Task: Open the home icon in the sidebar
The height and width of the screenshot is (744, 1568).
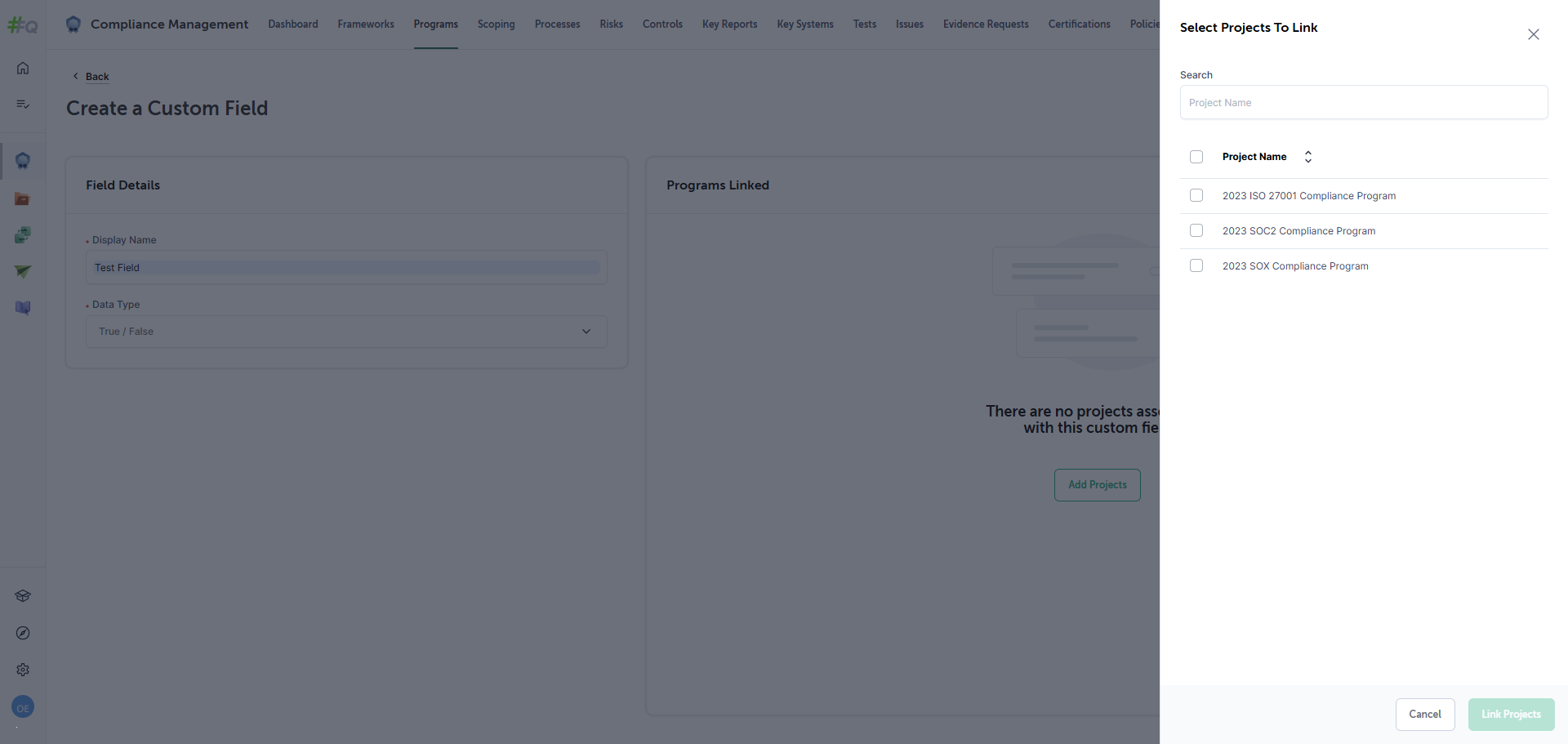Action: 23,68
